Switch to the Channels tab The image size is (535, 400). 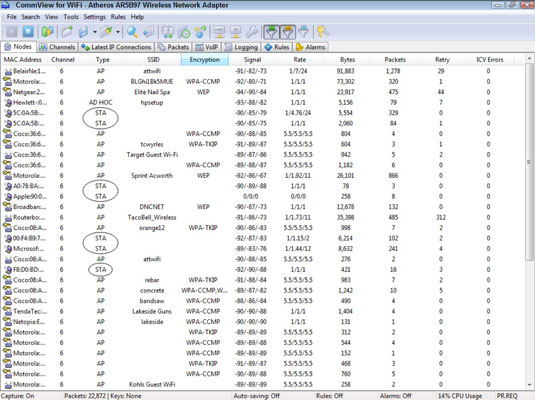(57, 47)
